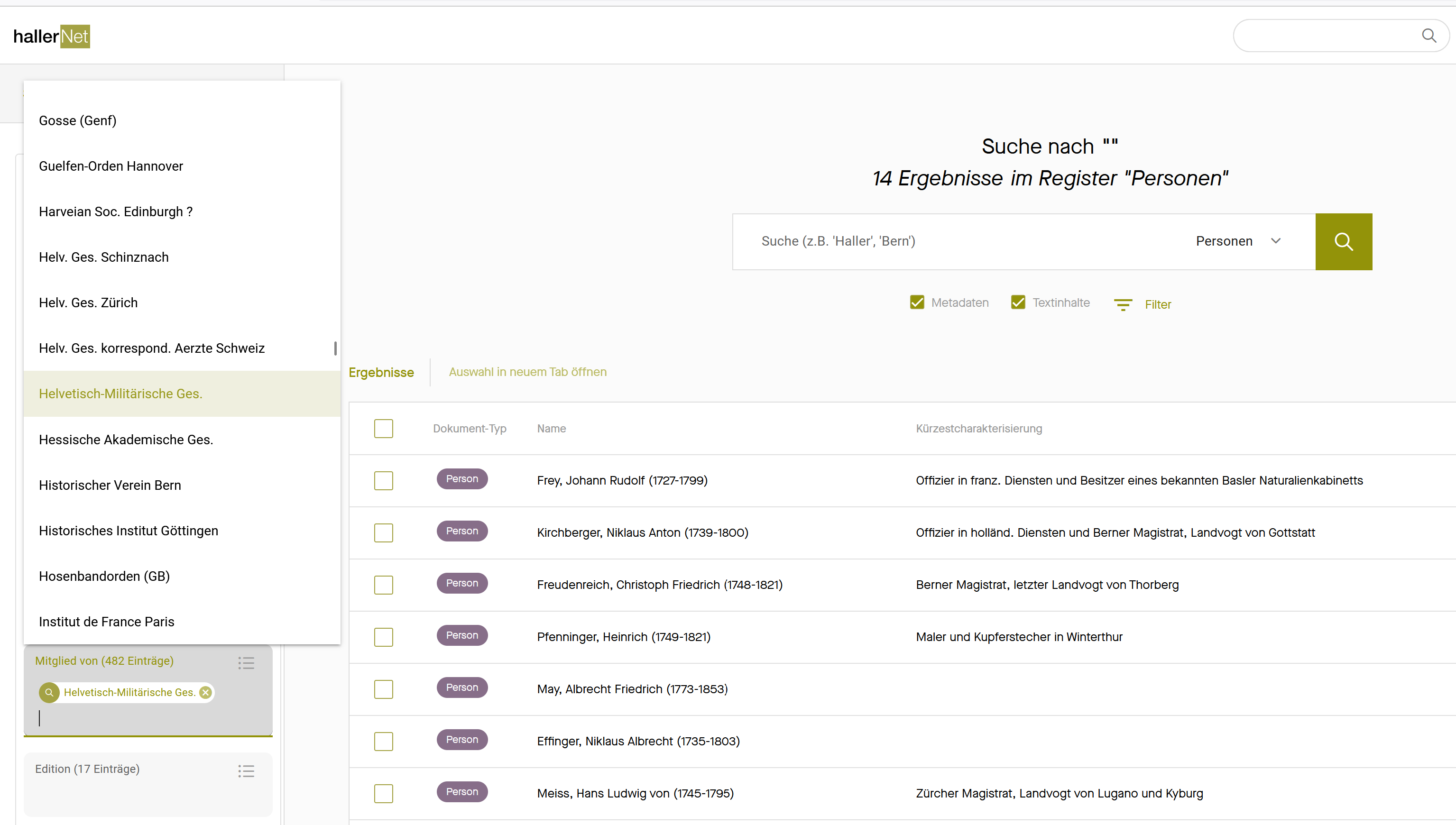The image size is (1456, 825).
Task: Toggle the Metadaten checkbox
Action: [916, 302]
